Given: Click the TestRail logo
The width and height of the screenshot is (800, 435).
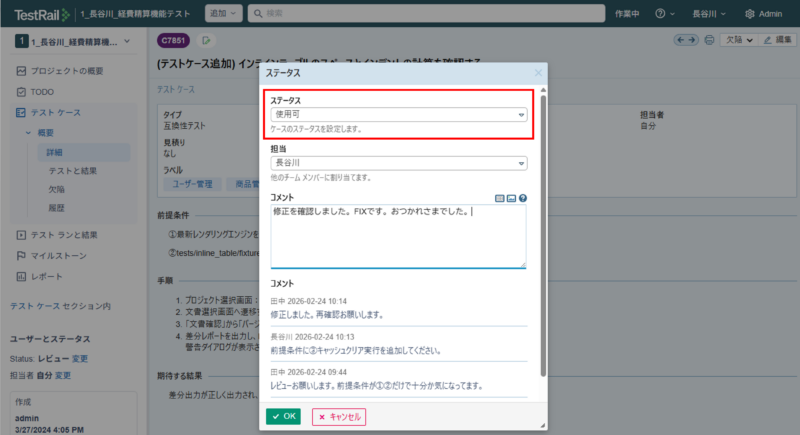Looking at the screenshot, I should 42,14.
